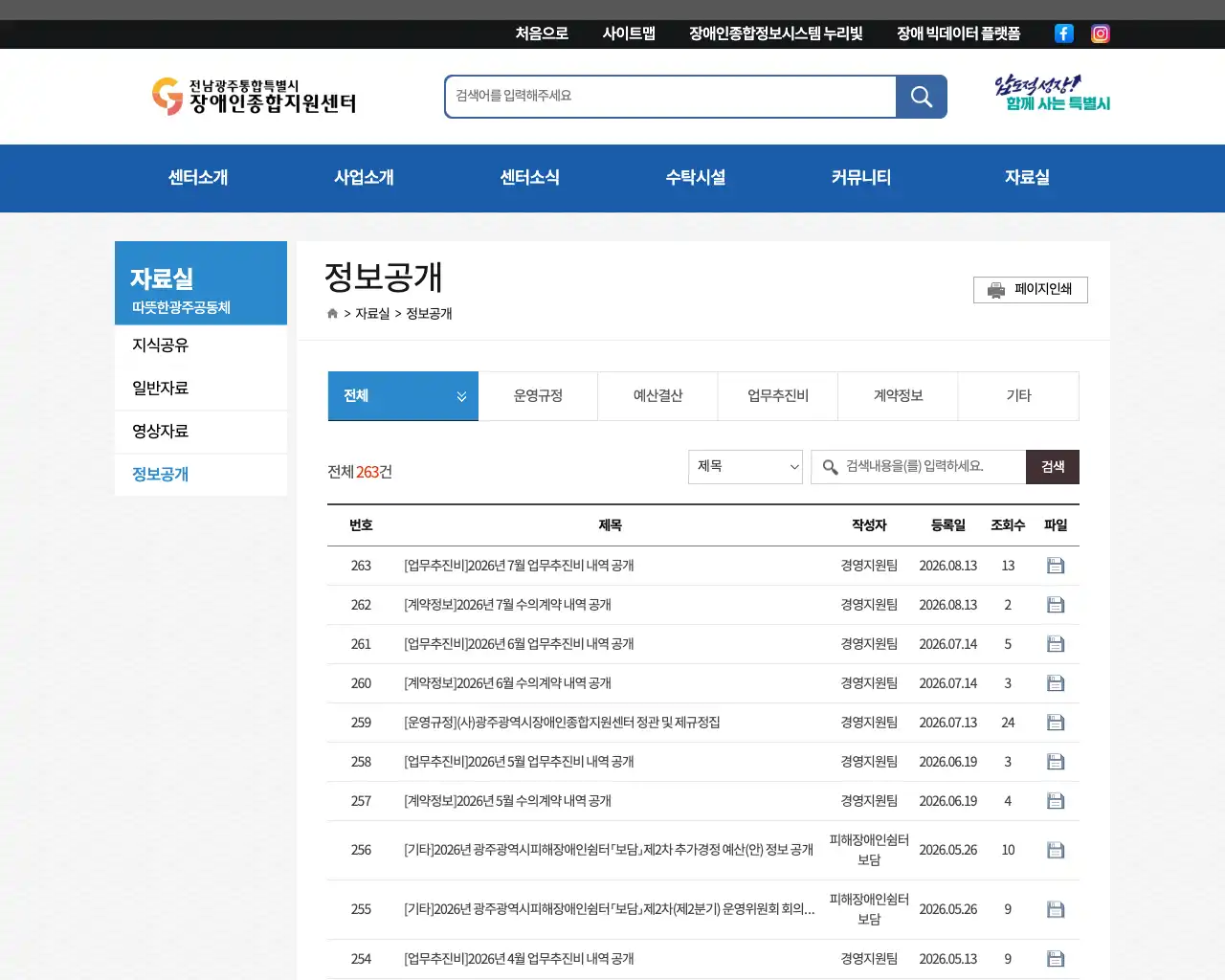Viewport: 1225px width, 980px height.
Task: Click the 전체 263건 total count
Action: 360,472
